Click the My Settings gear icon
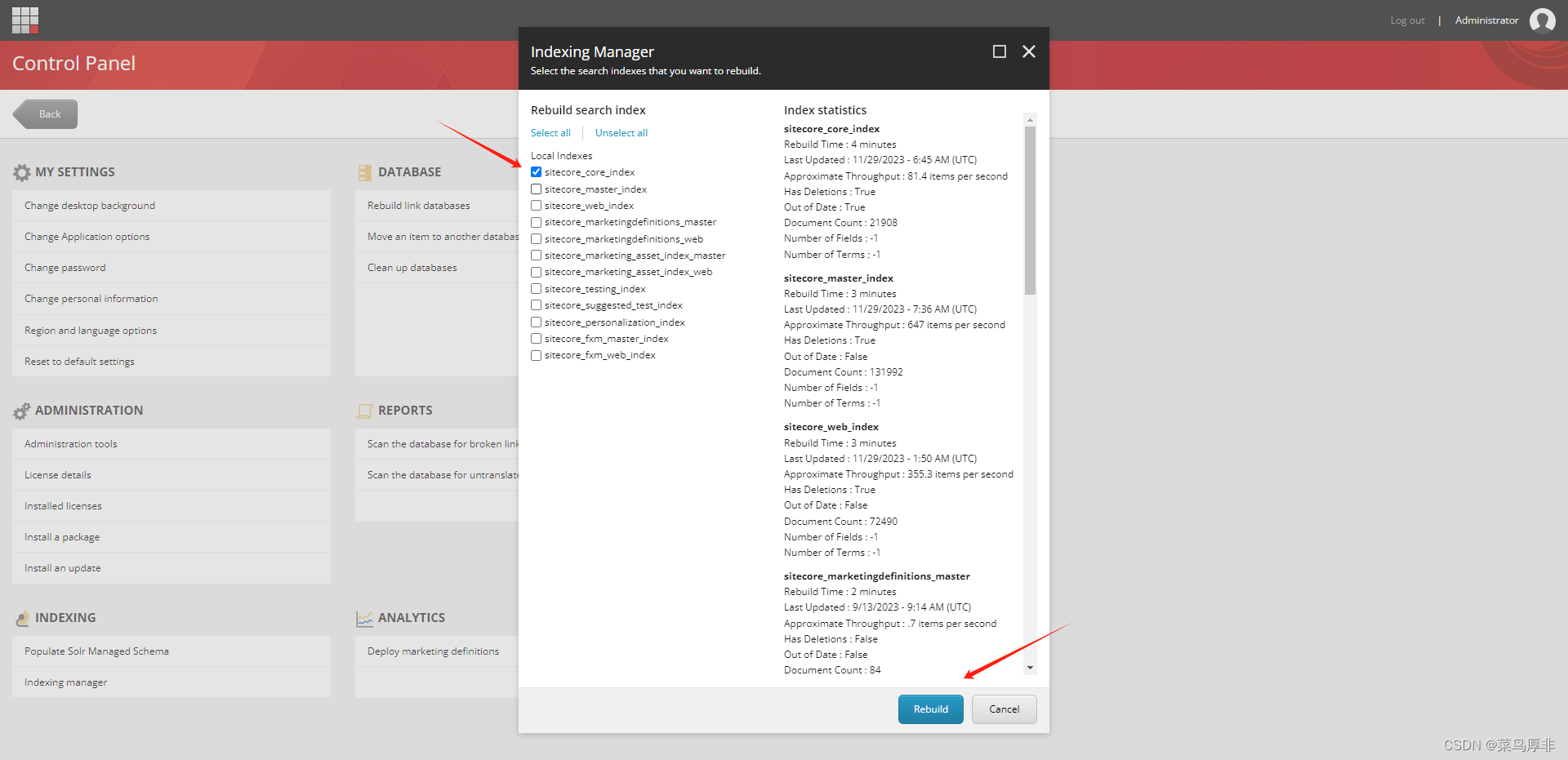 point(22,172)
